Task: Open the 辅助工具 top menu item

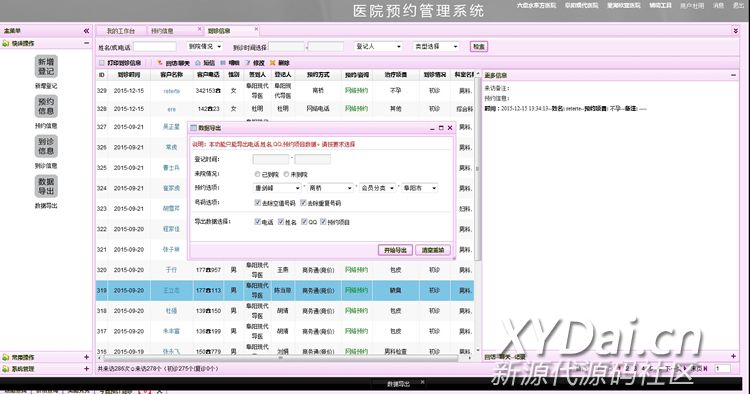Action: [661, 5]
